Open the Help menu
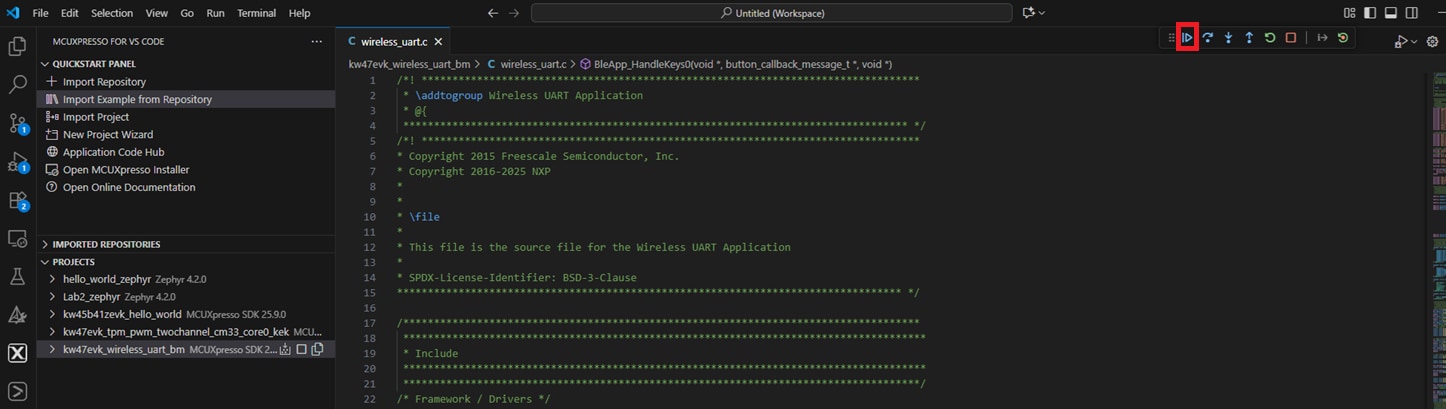This screenshot has width=1446, height=409. point(299,13)
